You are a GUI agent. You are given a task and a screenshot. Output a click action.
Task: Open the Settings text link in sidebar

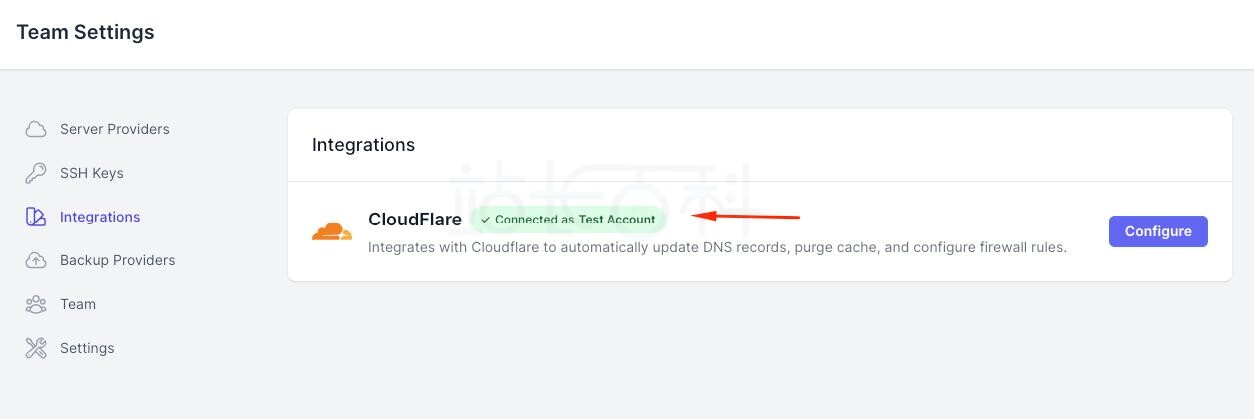point(87,348)
